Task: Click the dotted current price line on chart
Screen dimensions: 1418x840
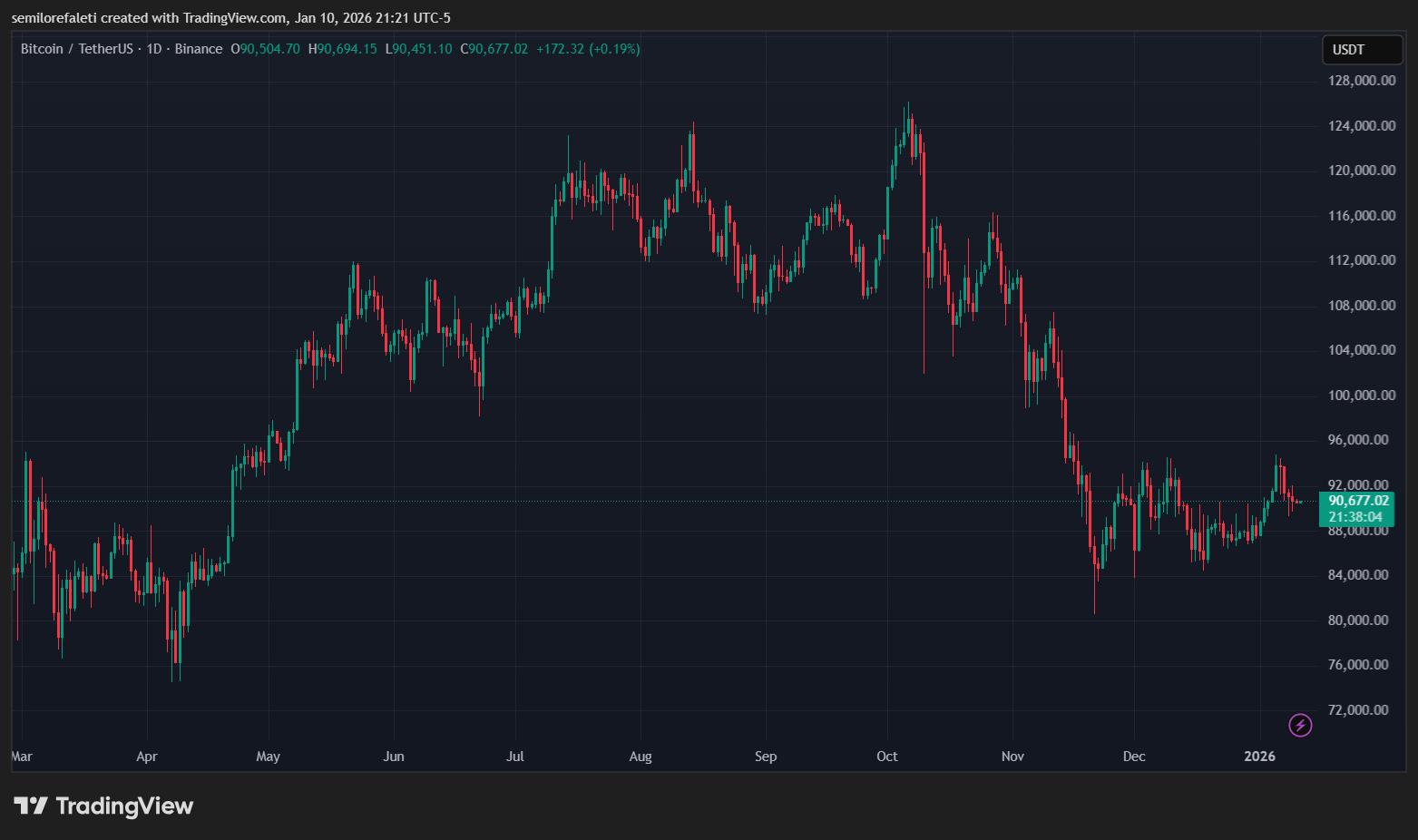Action: coord(635,500)
